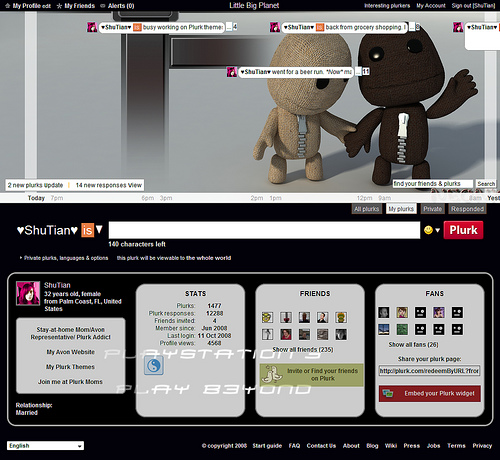Open Interesting plurkers link

click(387, 6)
